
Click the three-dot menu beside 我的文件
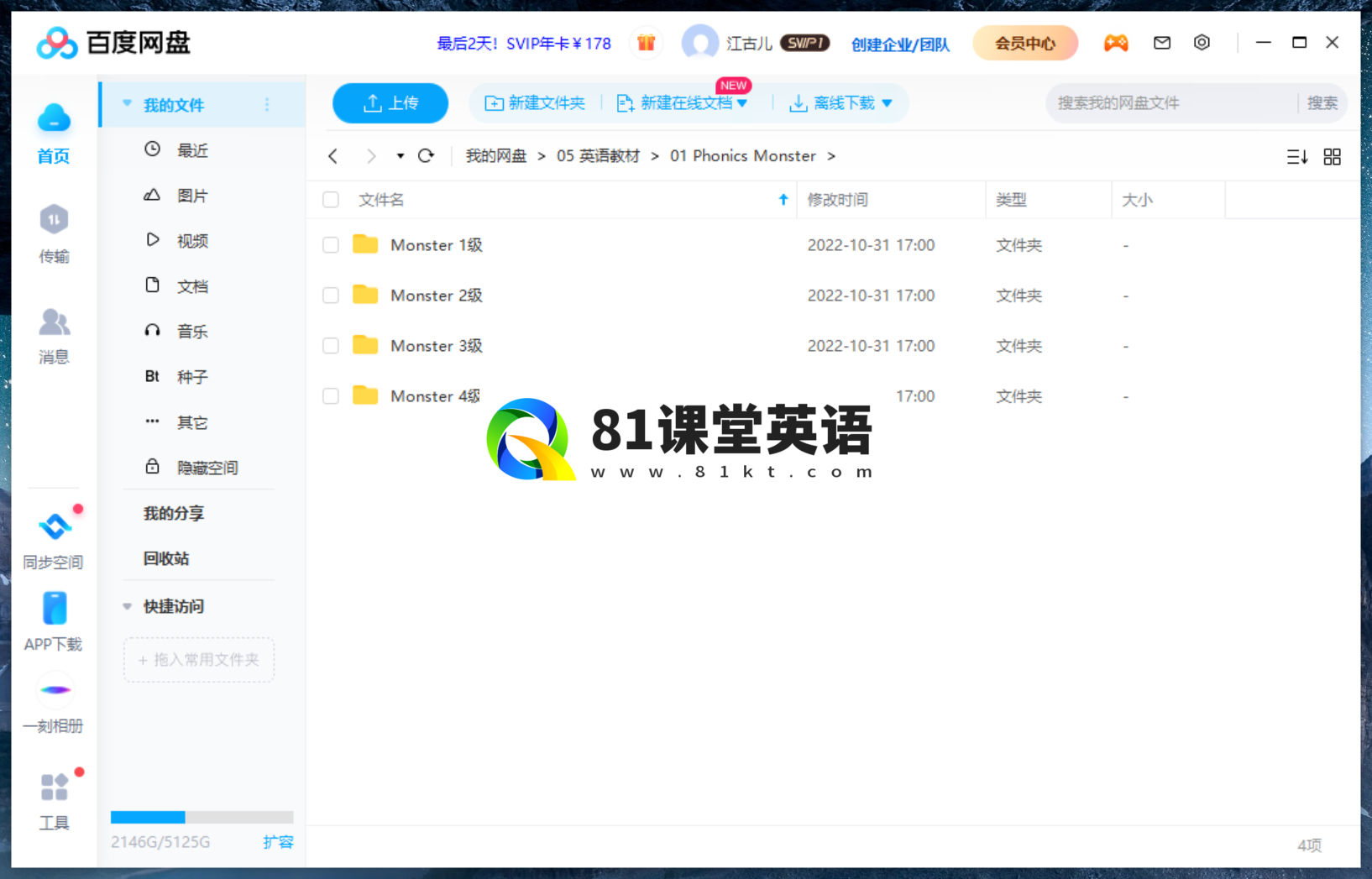267,105
